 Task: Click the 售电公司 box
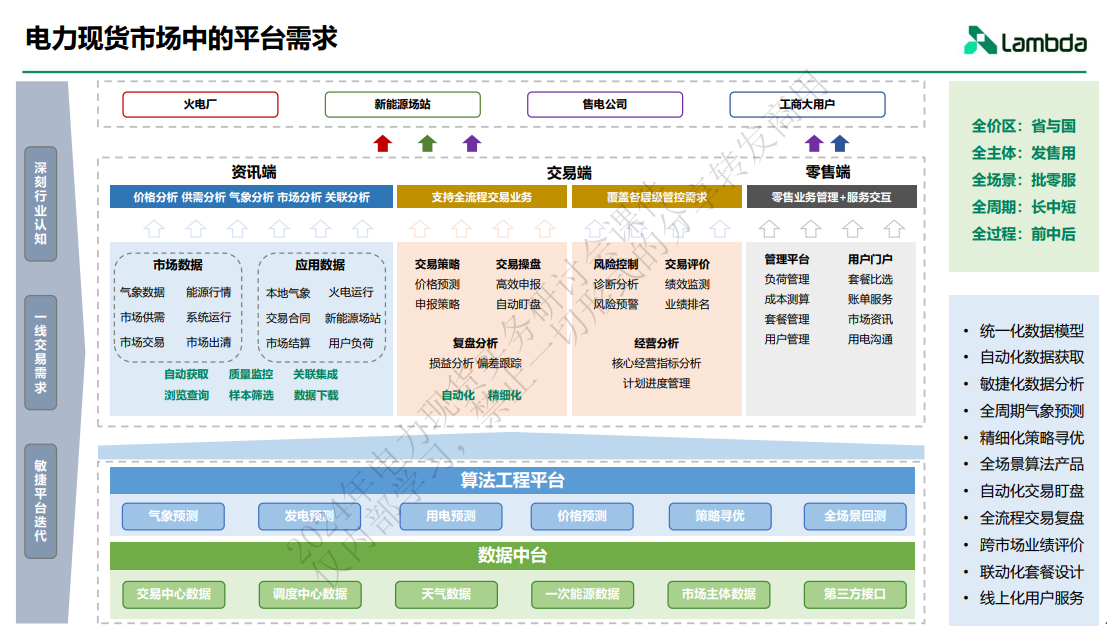pyautogui.click(x=604, y=104)
